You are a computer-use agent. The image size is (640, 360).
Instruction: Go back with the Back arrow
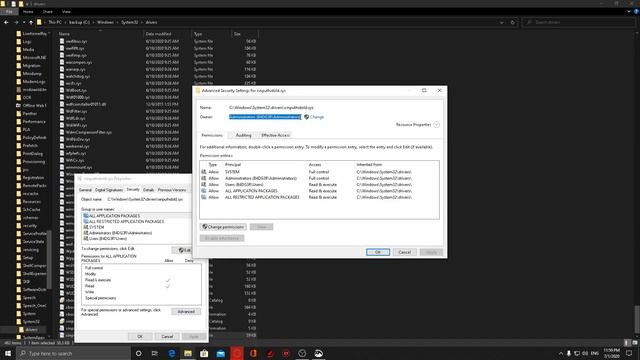pyautogui.click(x=6, y=22)
